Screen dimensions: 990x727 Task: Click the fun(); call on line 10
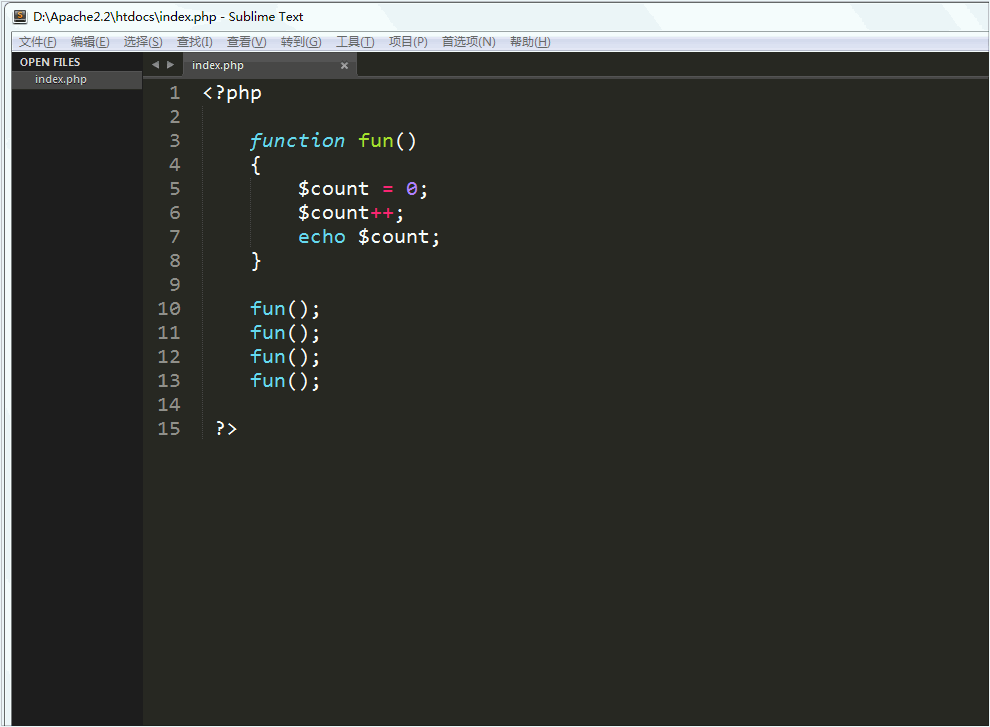[285, 309]
